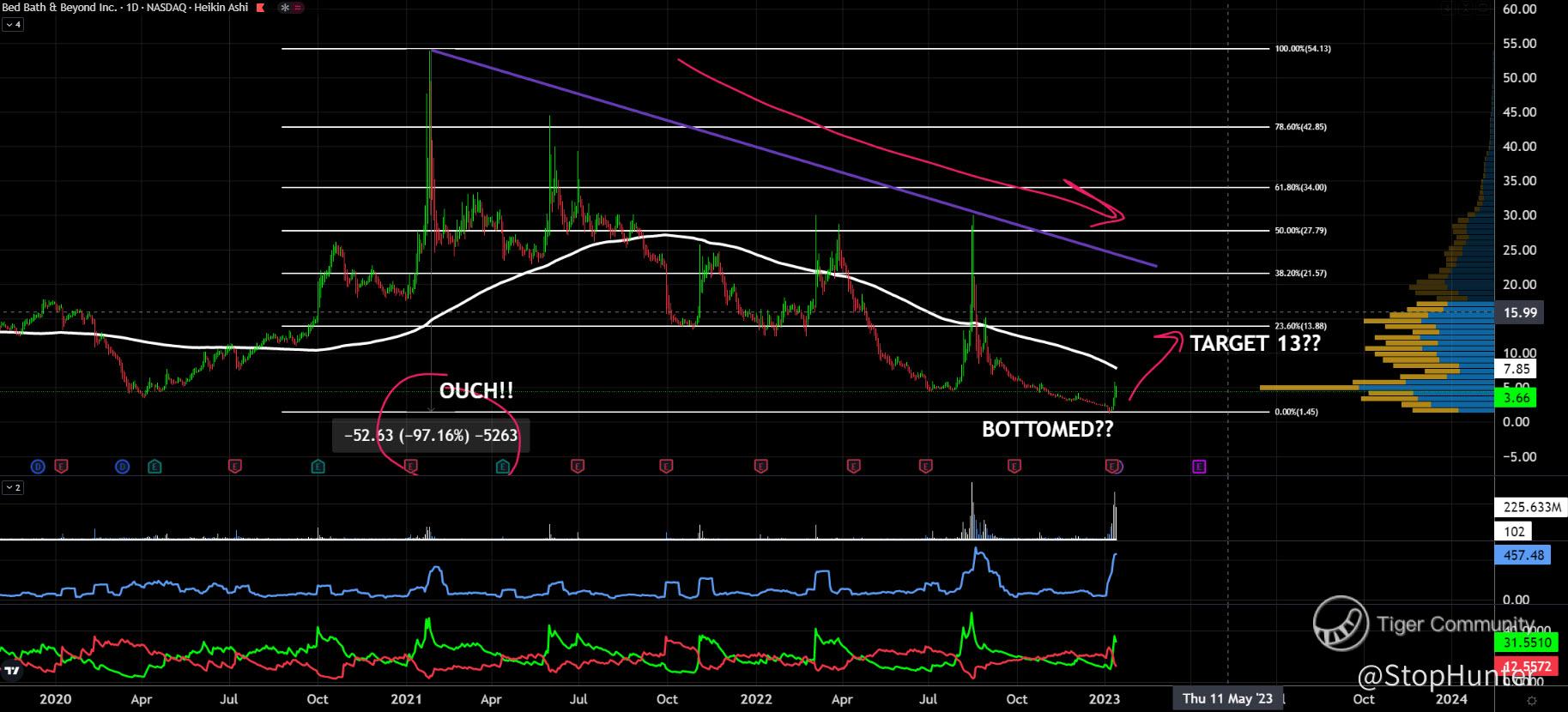Select the 50.00%(27.79) Fibonacci level label

1301,231
